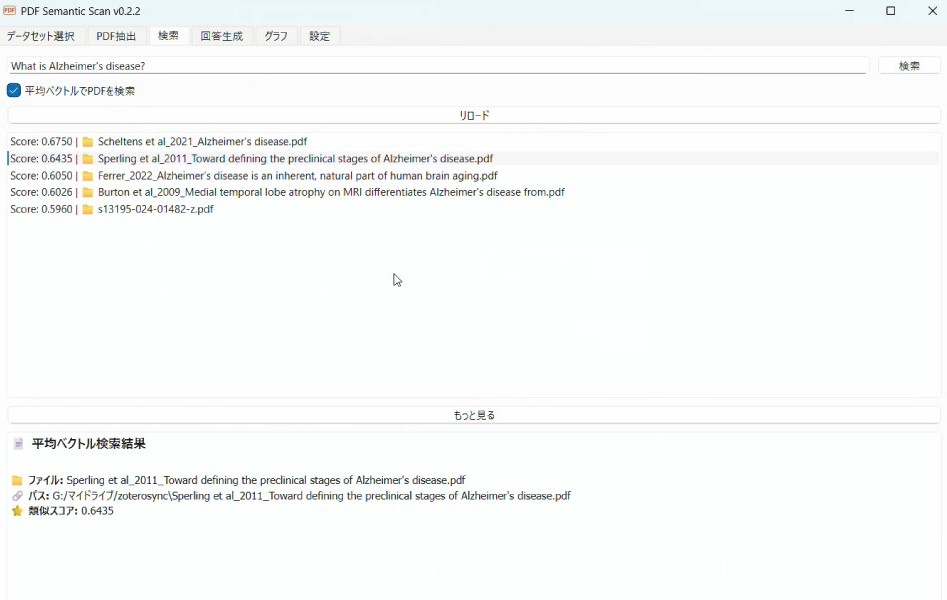Uncheck 平均ベクトルでPDFを検索 checkbox
The width and height of the screenshot is (947, 600).
coord(14,91)
